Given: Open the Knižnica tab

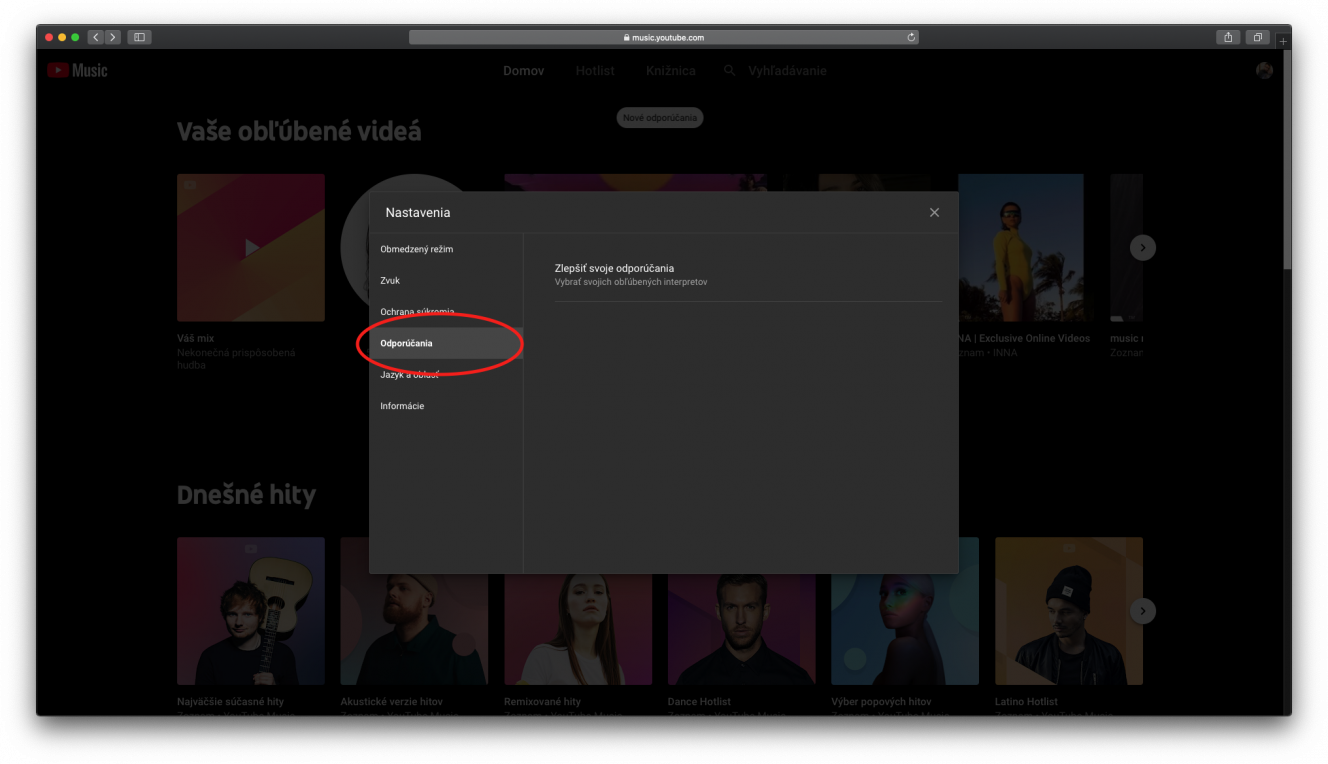Looking at the screenshot, I should point(671,71).
